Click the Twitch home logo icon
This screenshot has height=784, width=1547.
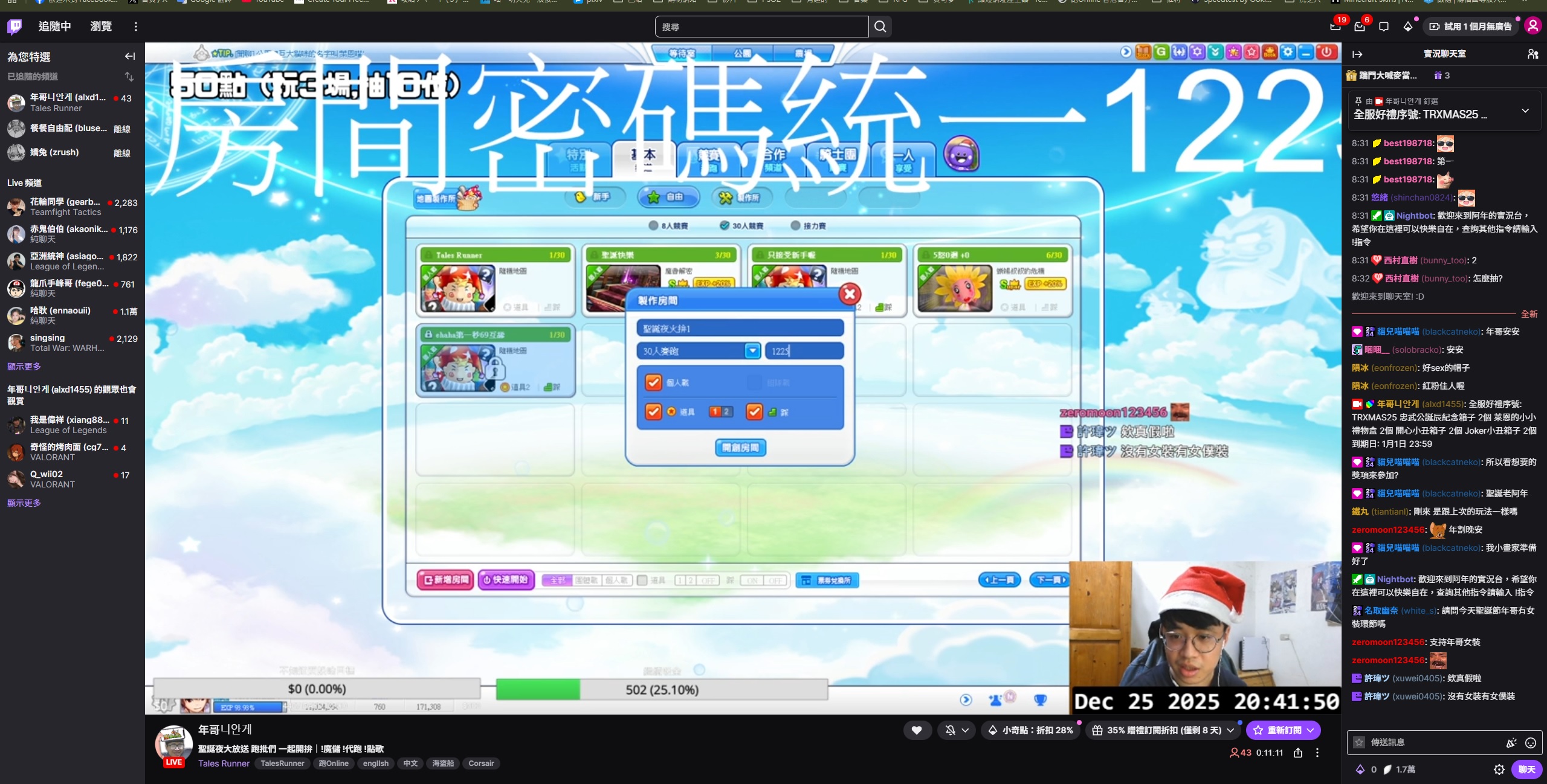coord(15,27)
